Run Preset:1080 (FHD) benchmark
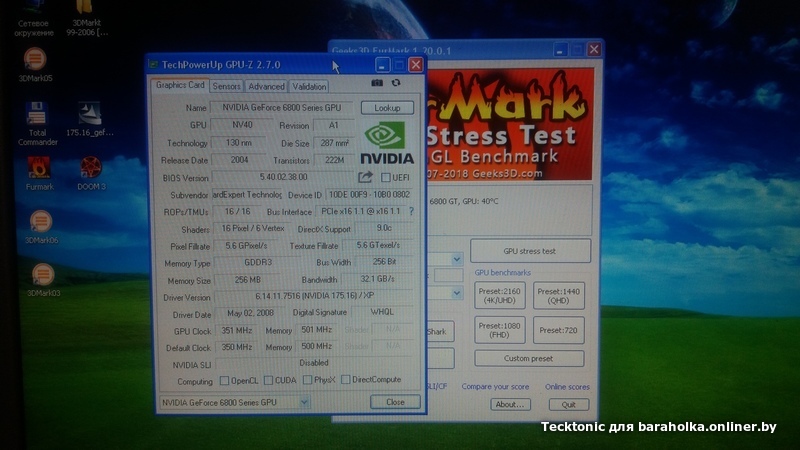 [499, 330]
